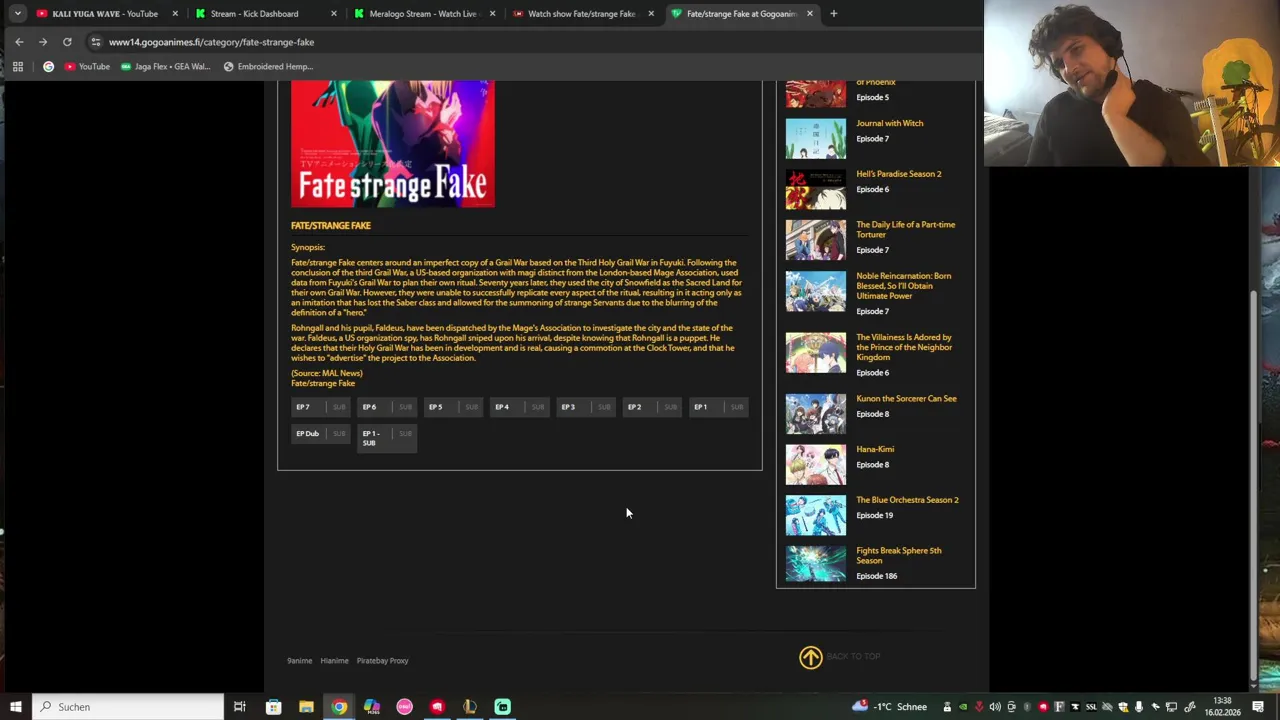Go back to the previous page
This screenshot has height=720, width=1280.
[x=19, y=42]
